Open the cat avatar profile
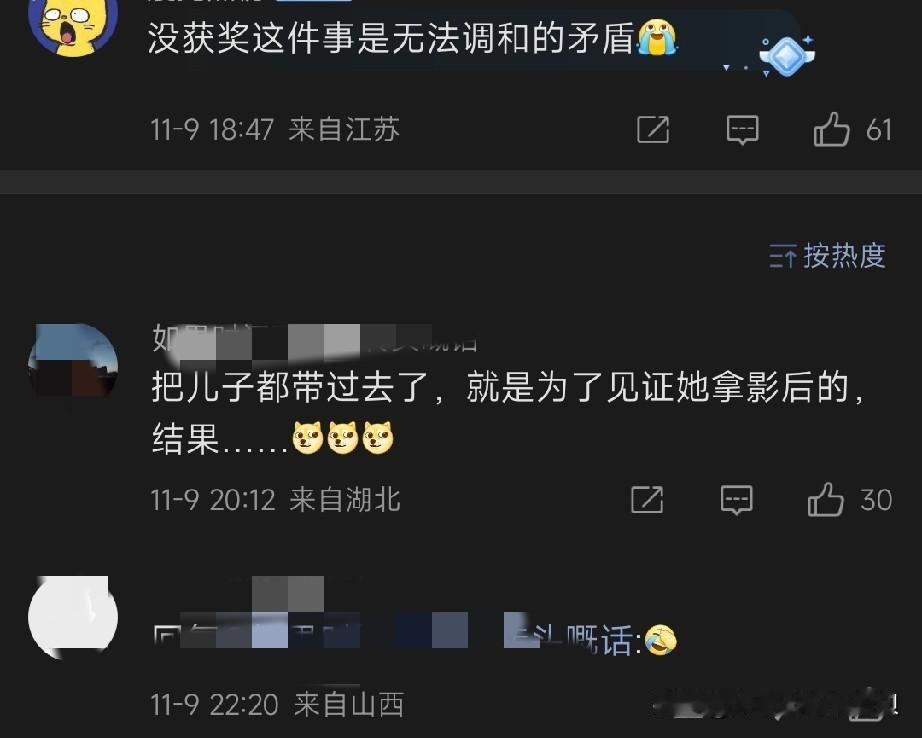This screenshot has width=922, height=738. click(73, 24)
